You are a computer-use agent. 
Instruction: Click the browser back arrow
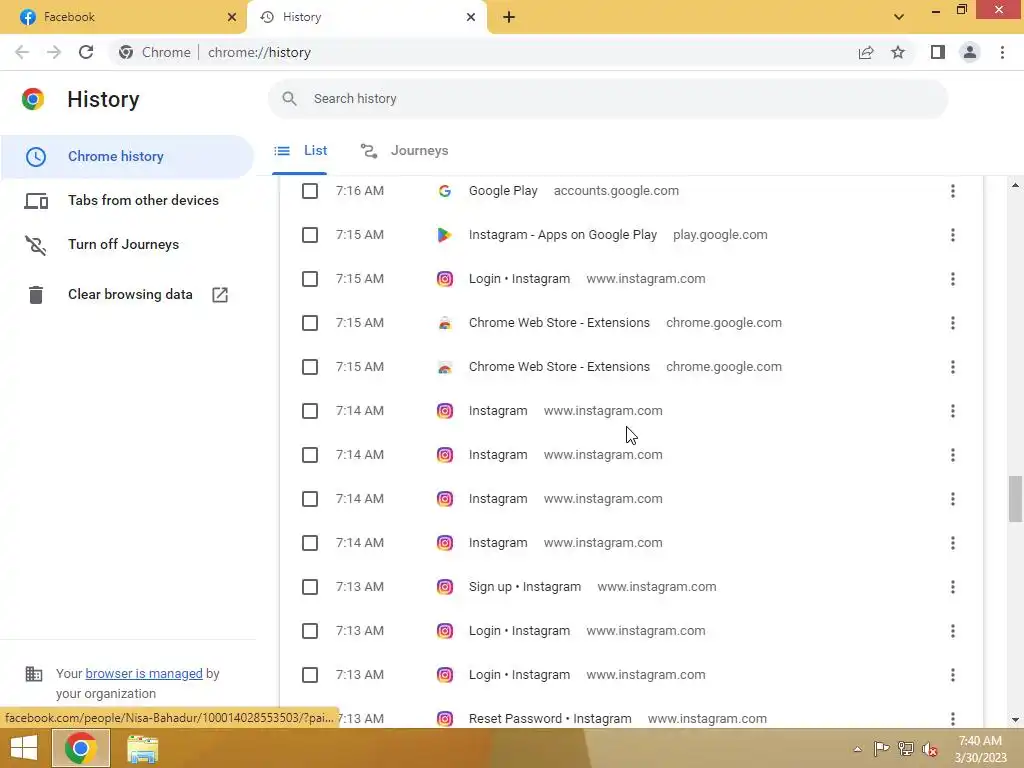(22, 52)
